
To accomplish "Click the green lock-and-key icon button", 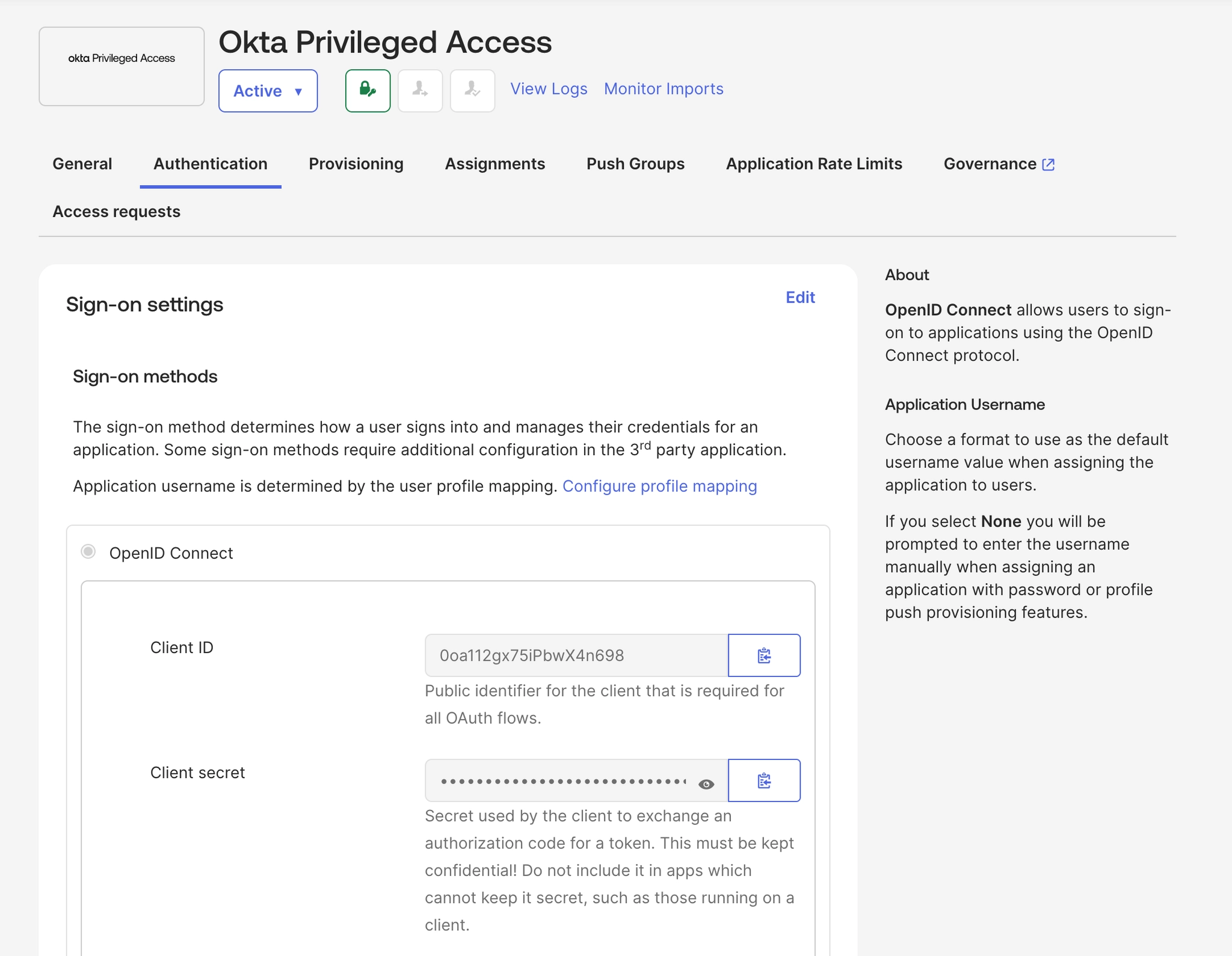I will 368,91.
